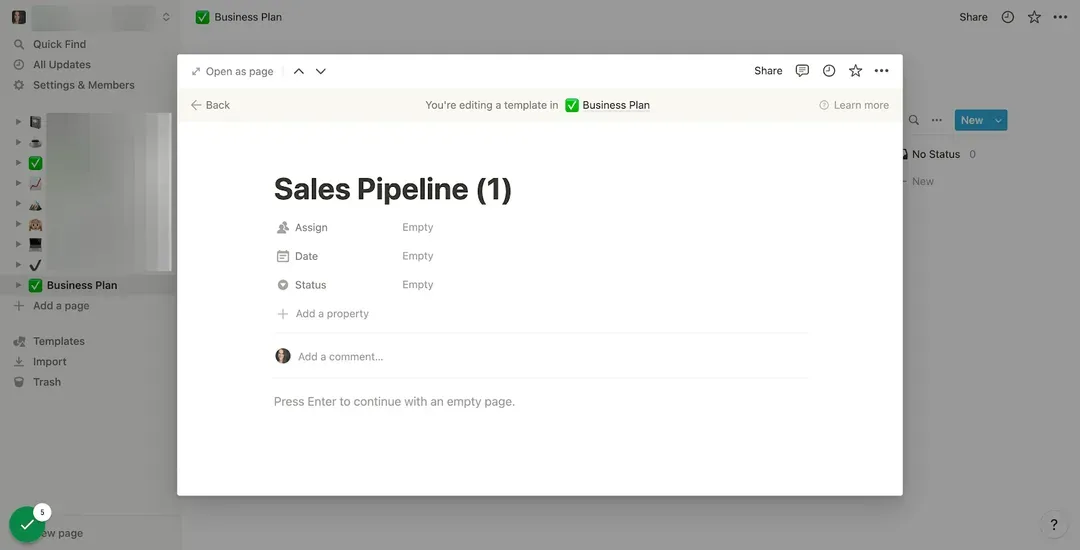The width and height of the screenshot is (1080, 550).
Task: Set the Assign property Empty value
Action: tap(417, 227)
